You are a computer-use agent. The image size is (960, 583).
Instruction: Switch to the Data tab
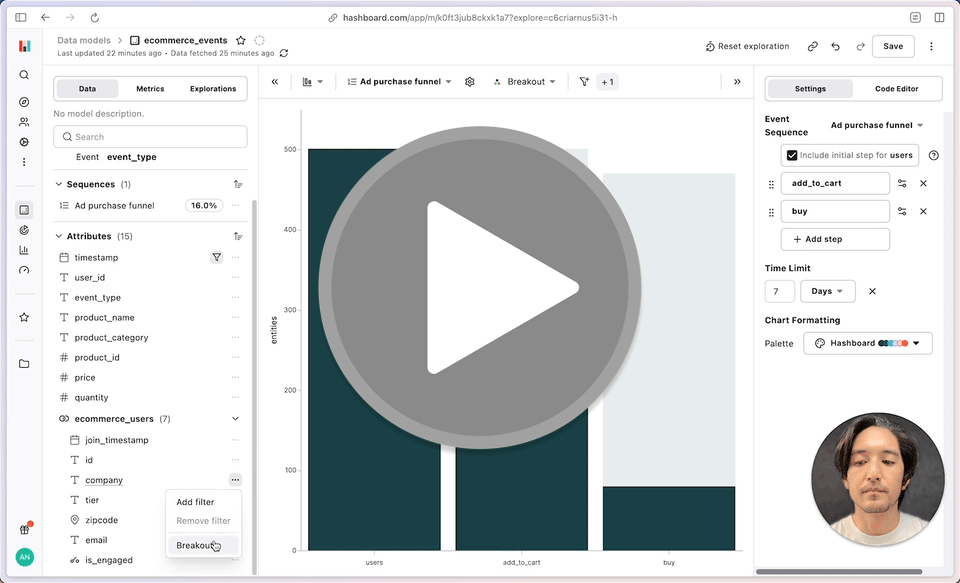click(x=87, y=89)
